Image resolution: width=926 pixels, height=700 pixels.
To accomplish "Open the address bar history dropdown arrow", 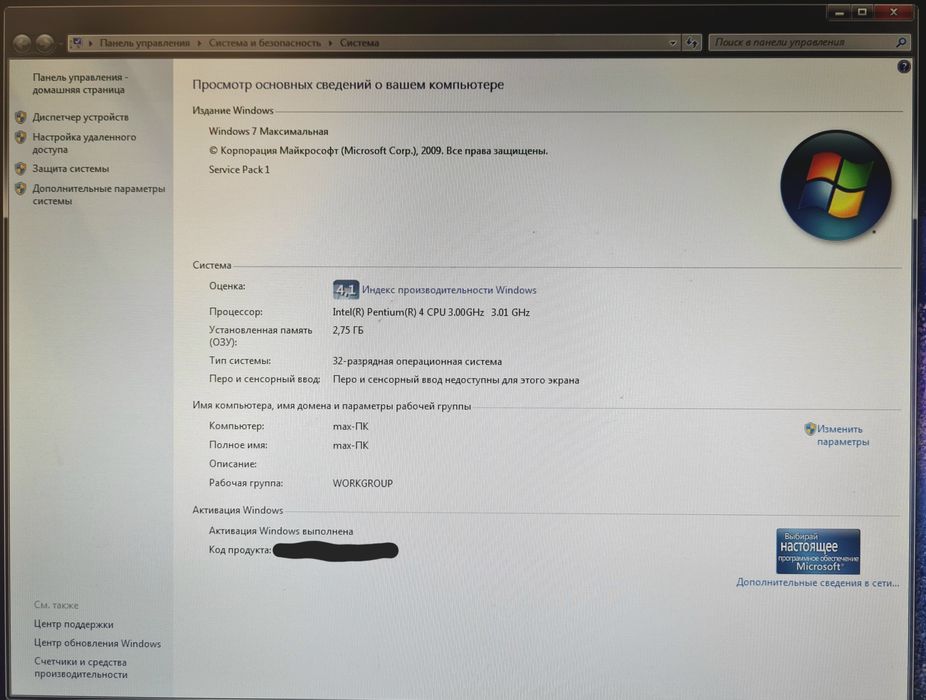I will [x=672, y=43].
